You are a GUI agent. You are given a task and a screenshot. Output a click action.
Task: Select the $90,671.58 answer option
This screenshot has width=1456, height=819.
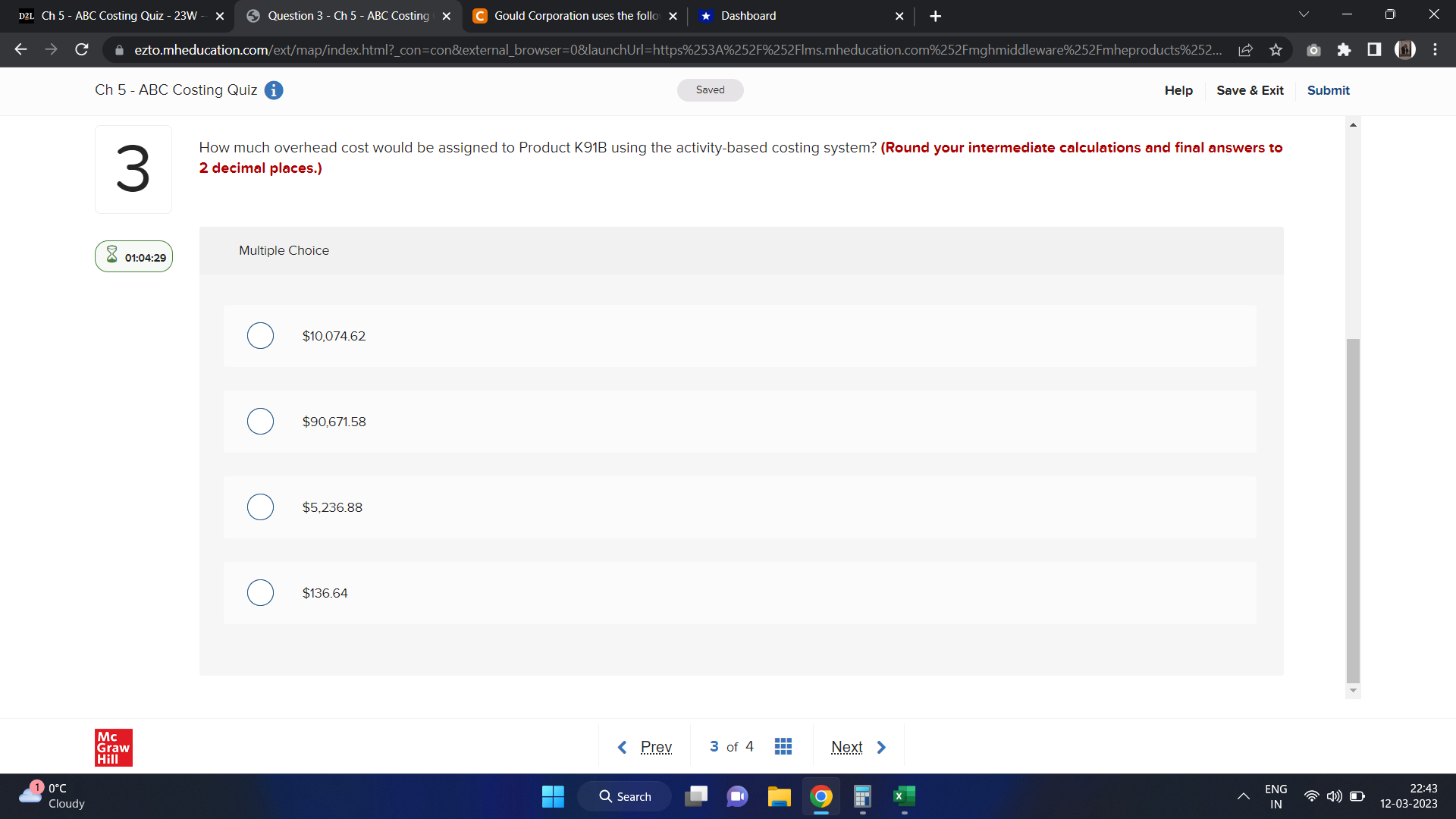pyautogui.click(x=260, y=421)
